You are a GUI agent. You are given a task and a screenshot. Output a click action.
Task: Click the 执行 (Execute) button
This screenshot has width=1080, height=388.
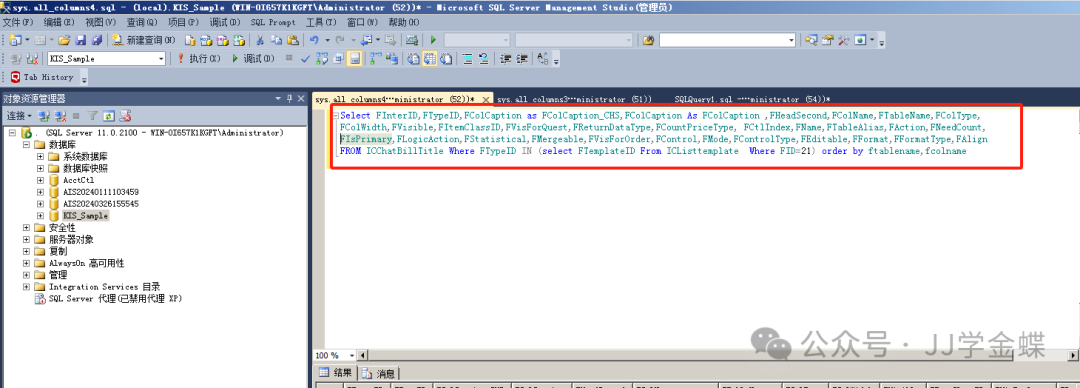coord(198,59)
